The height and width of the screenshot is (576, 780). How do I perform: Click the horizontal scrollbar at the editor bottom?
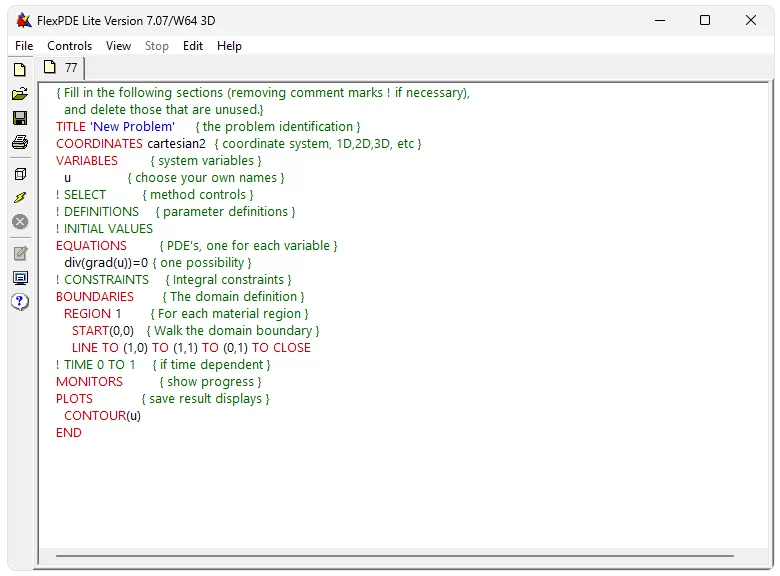pos(395,556)
